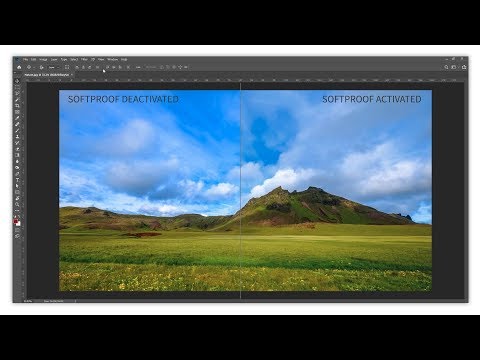Select the Path Selection tool
Screen dimensions: 480x360
(x=17, y=186)
